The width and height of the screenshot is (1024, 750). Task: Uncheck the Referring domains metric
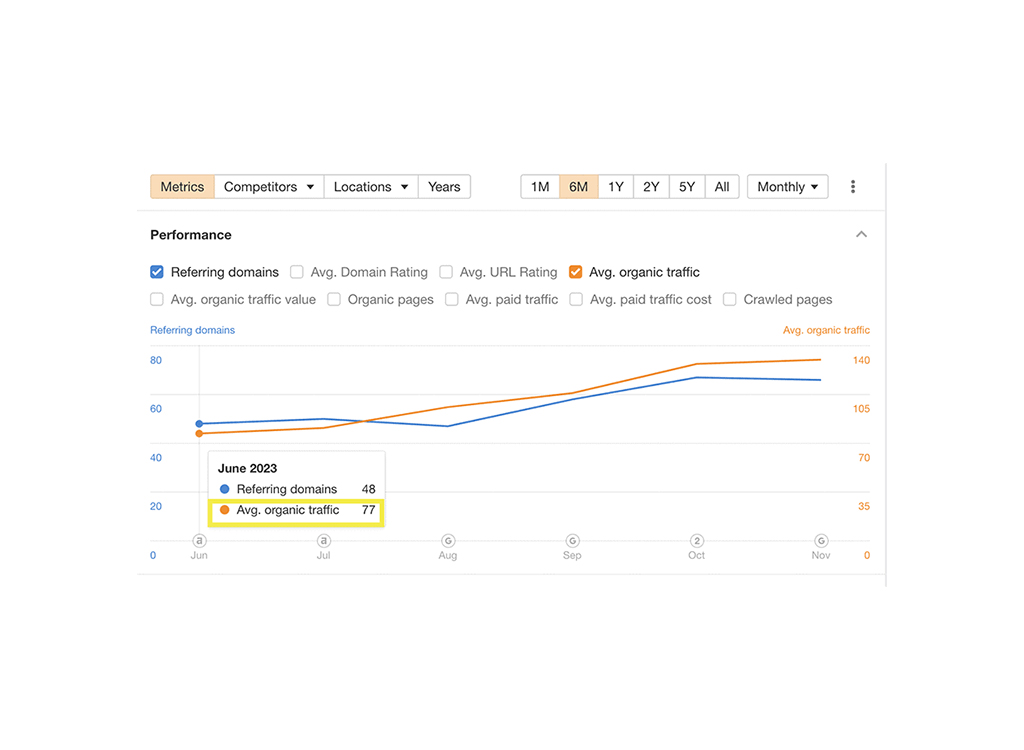pyautogui.click(x=157, y=272)
